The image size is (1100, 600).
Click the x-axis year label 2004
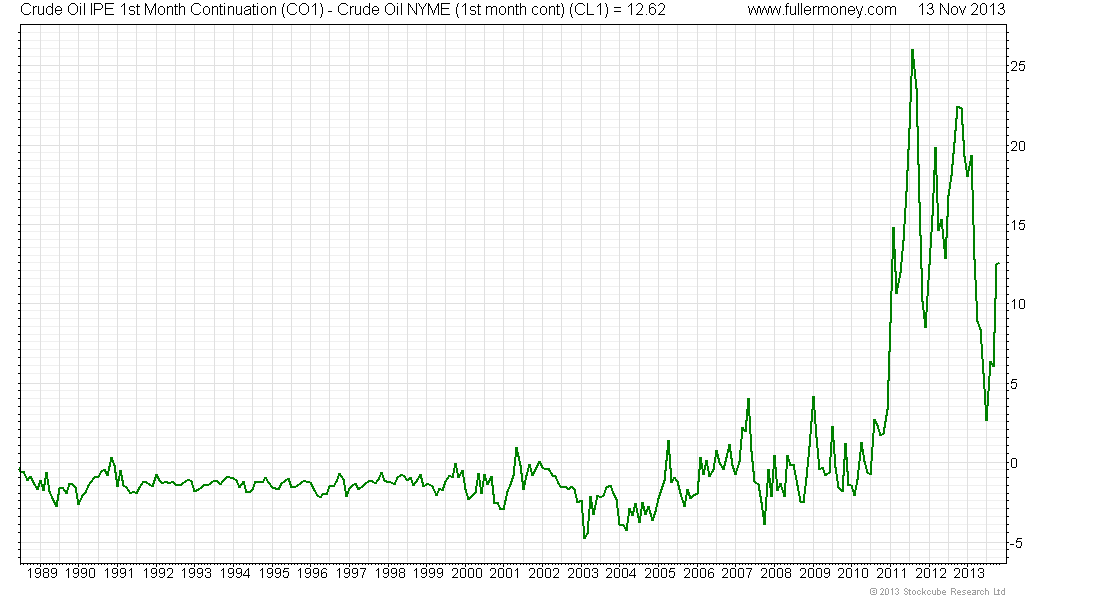click(621, 573)
